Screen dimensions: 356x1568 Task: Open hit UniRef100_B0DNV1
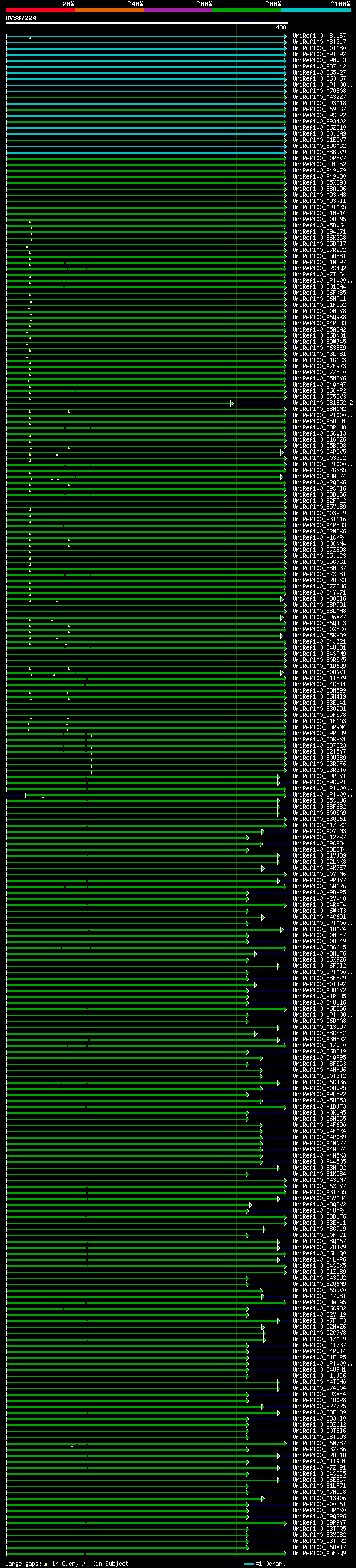click(319, 672)
